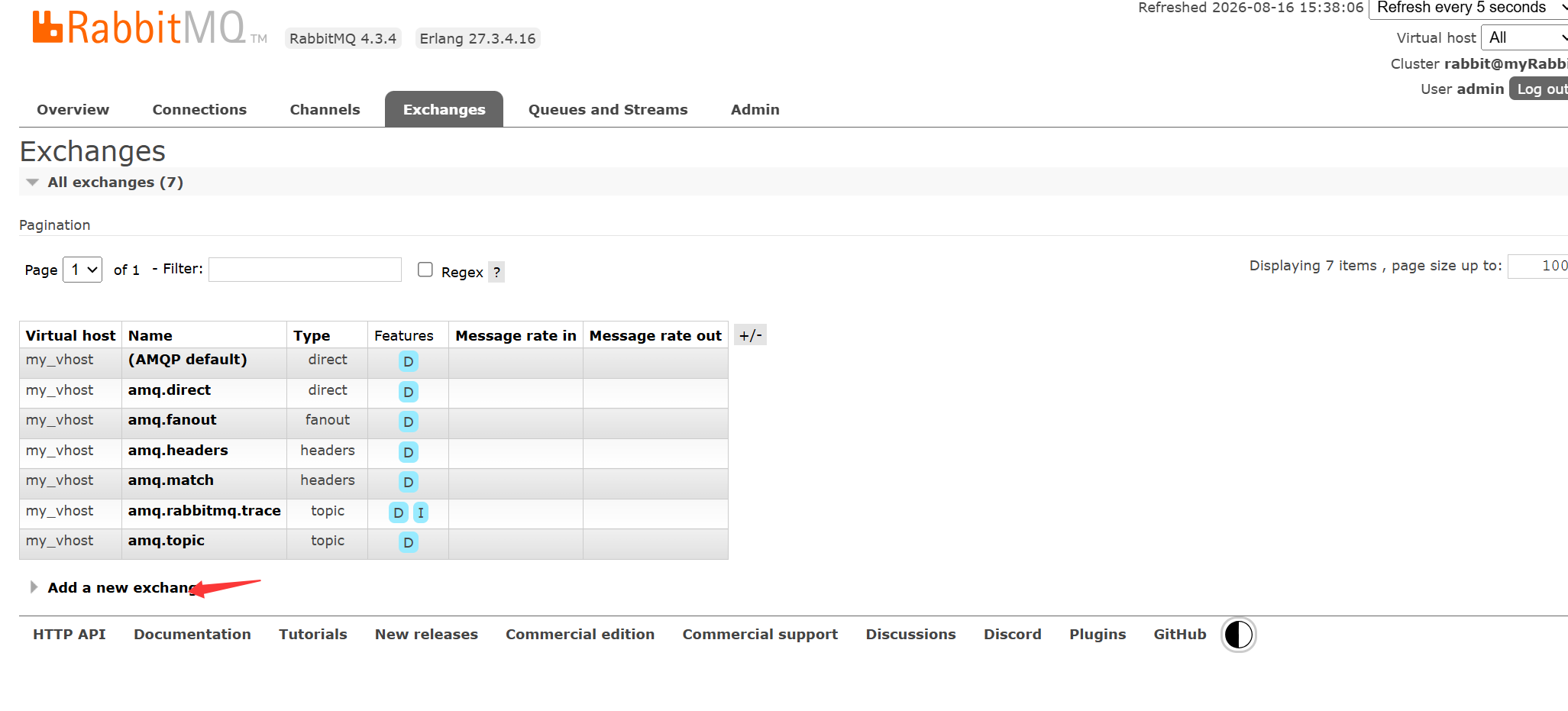Enable the Regex filter checkbox
This screenshot has height=711, width=1568.
pyautogui.click(x=425, y=270)
